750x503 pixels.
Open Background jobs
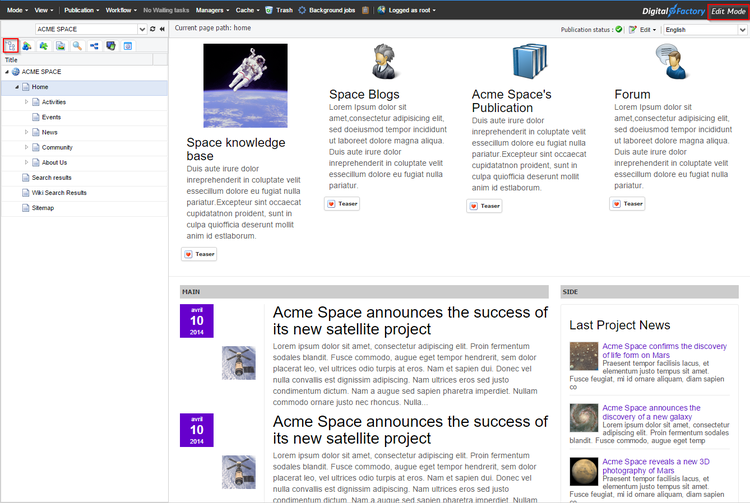pos(327,10)
